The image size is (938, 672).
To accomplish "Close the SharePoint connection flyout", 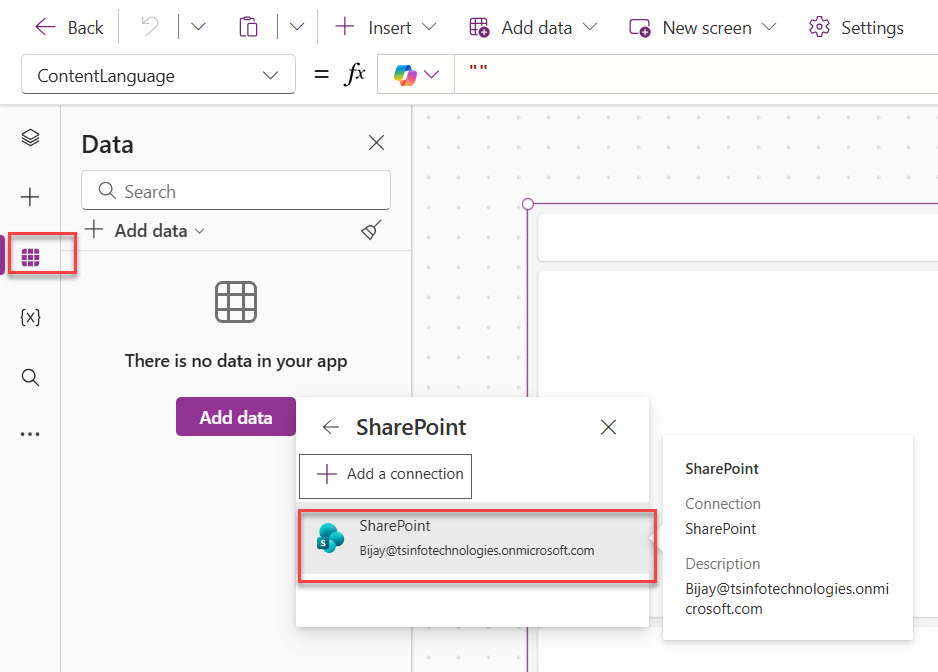I will [608, 427].
